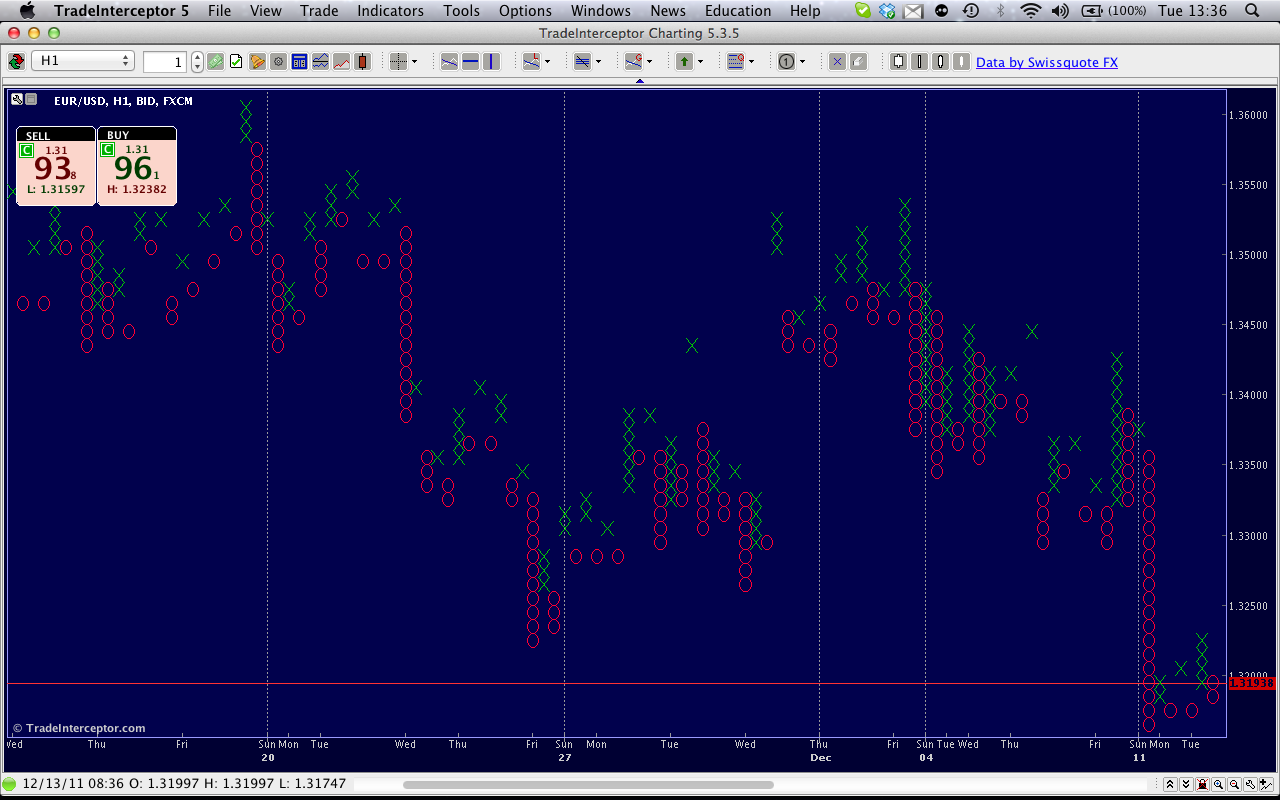Click the red-green refresh arrows icon
Viewport: 1280px width, 800px height.
(16, 62)
